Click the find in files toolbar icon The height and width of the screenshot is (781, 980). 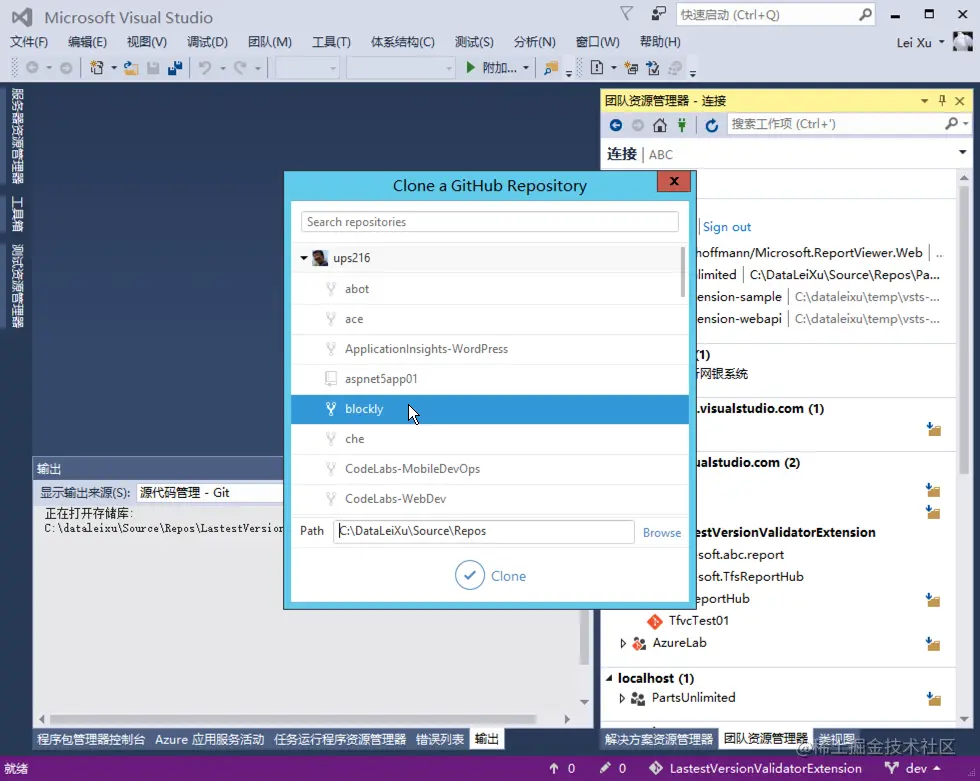551,67
